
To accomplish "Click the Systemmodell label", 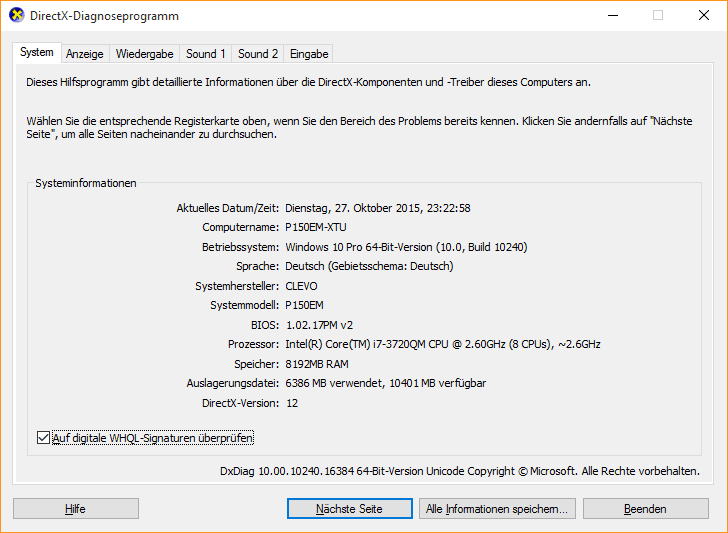I will 245,306.
